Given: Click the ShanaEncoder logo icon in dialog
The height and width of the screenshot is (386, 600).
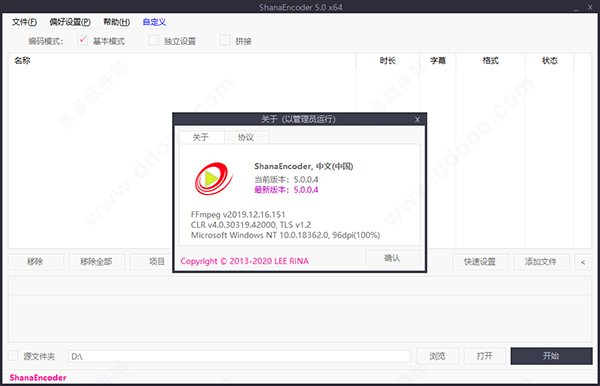Looking at the screenshot, I should coord(214,178).
